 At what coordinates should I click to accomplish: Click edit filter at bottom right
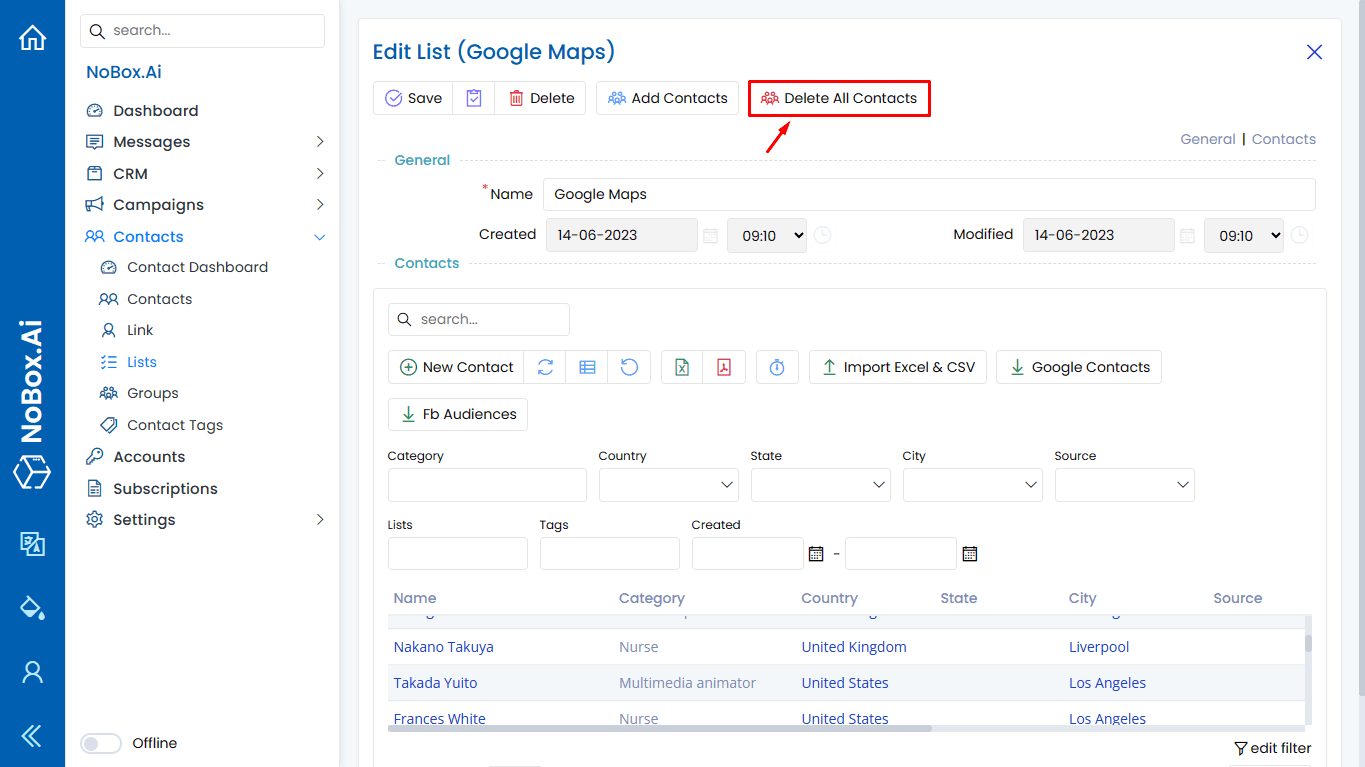click(x=1271, y=747)
